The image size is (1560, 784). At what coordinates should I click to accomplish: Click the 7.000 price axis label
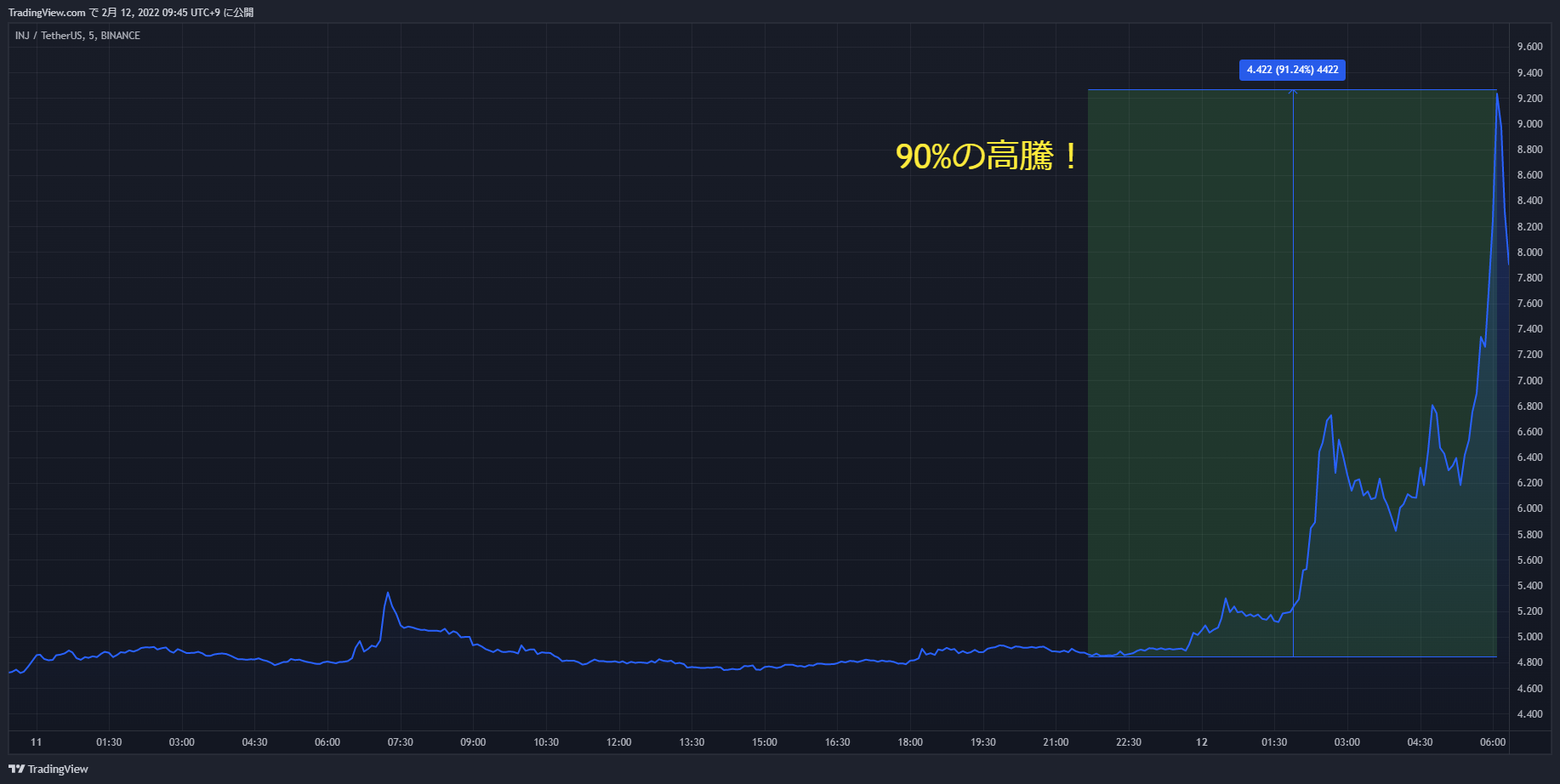(1529, 381)
